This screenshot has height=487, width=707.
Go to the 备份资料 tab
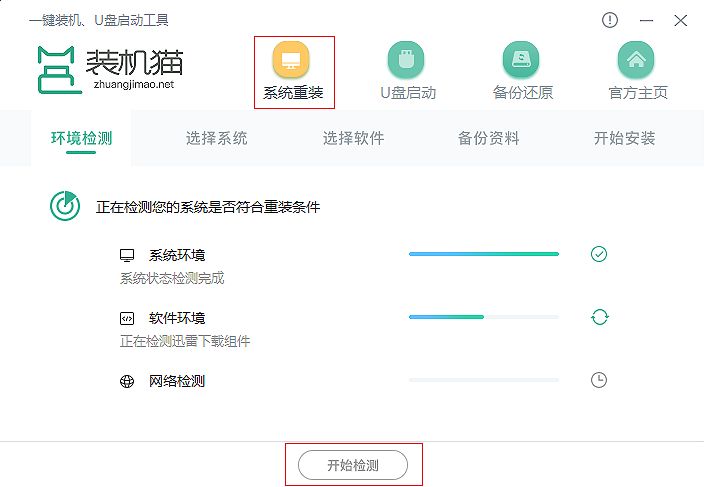(x=489, y=138)
